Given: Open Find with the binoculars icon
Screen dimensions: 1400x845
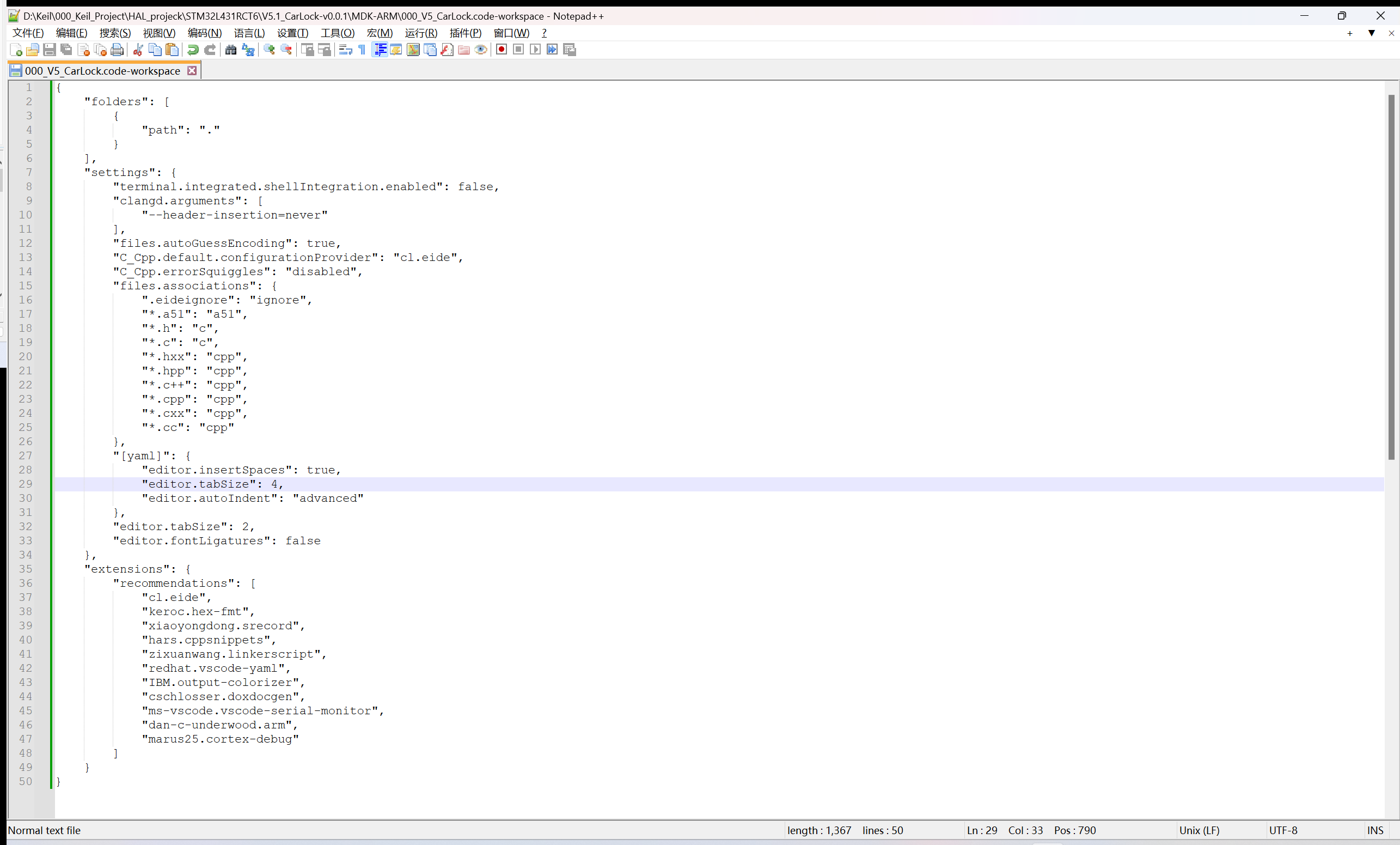Looking at the screenshot, I should pyautogui.click(x=231, y=50).
